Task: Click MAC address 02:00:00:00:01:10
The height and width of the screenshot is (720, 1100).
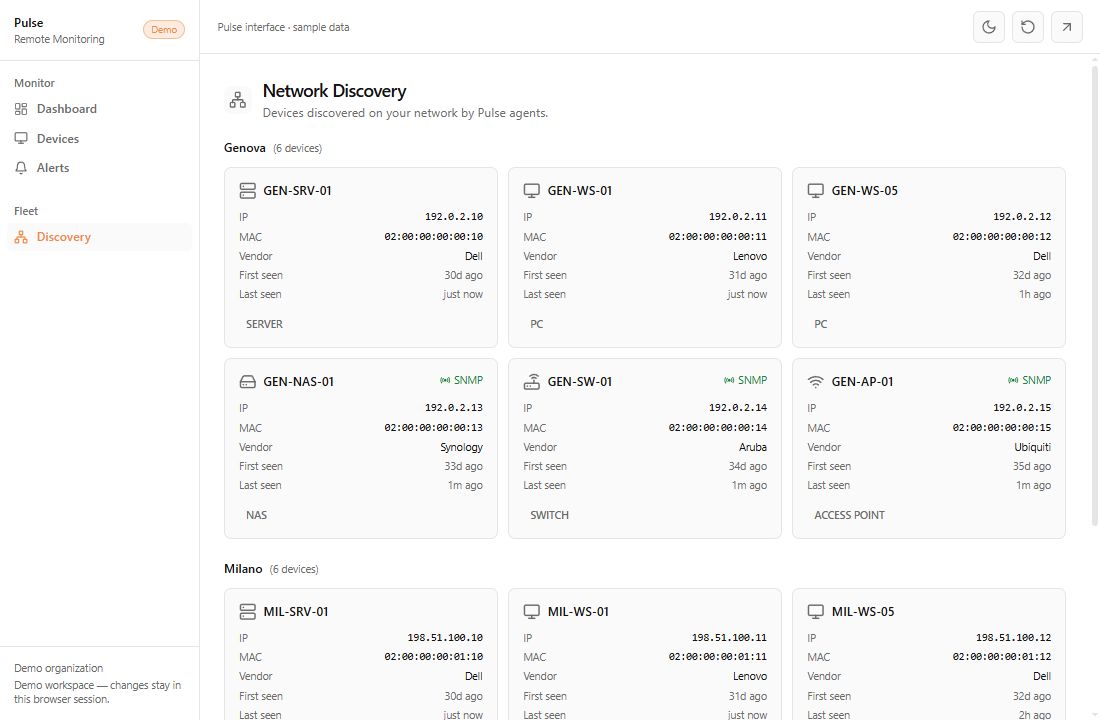Action: point(434,657)
